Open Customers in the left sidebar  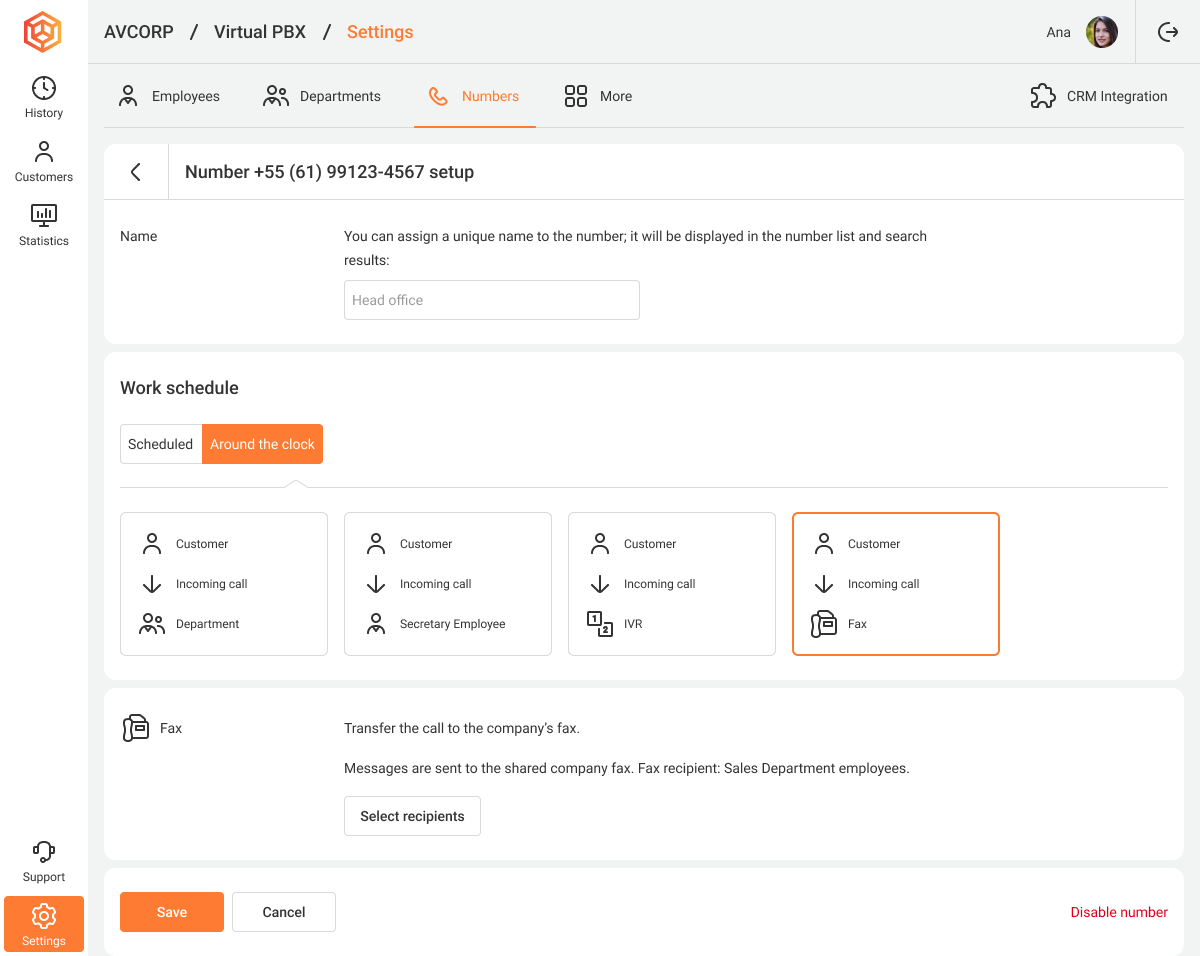point(44,161)
